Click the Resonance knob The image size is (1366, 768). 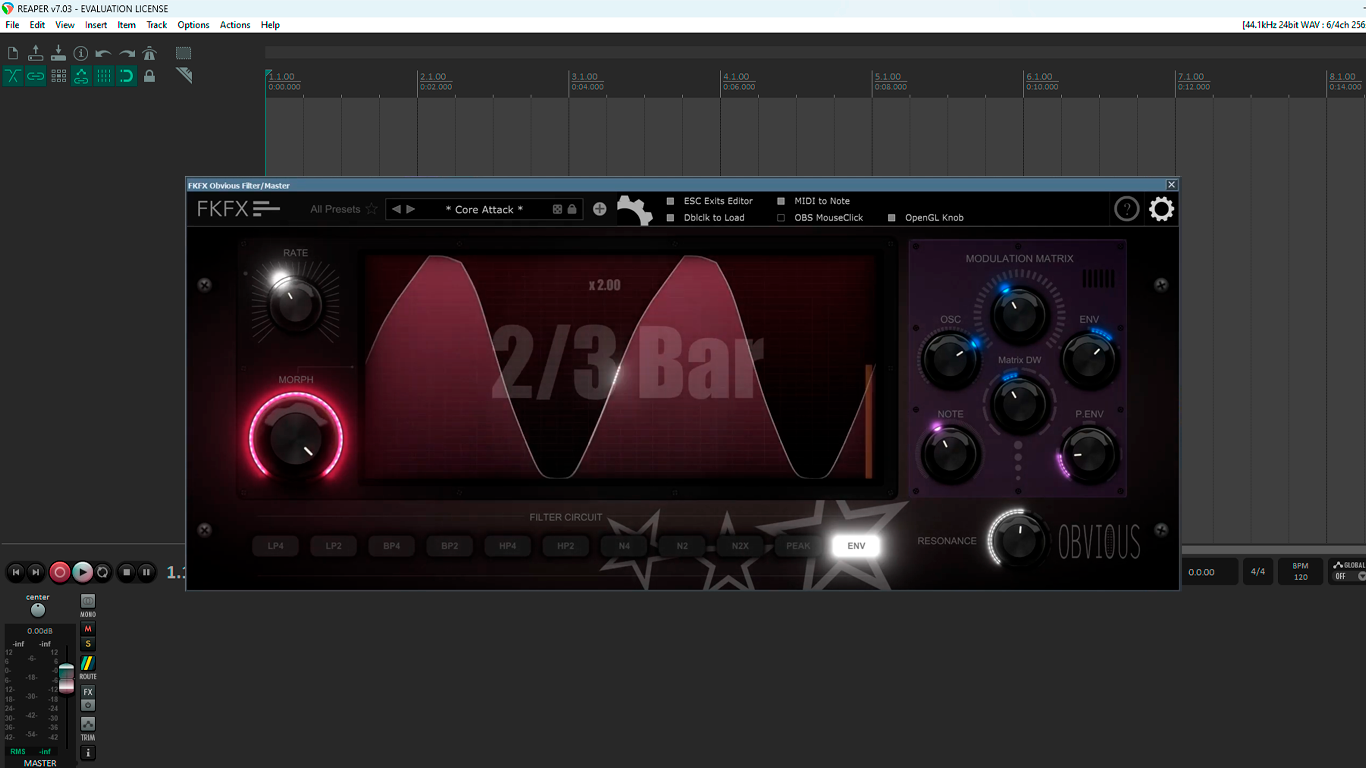[x=1018, y=540]
